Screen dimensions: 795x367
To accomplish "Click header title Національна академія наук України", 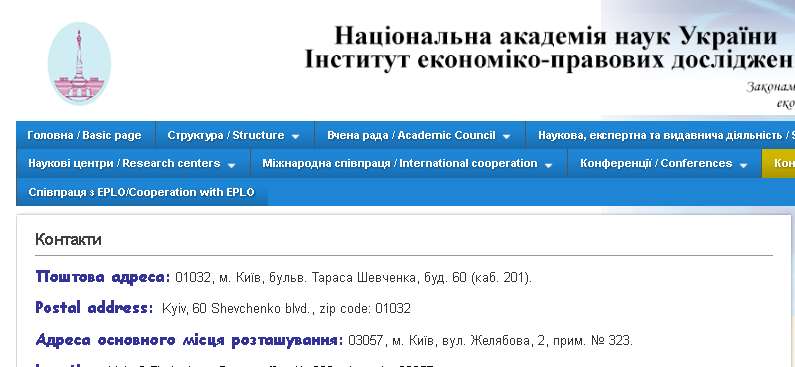I will tap(556, 36).
